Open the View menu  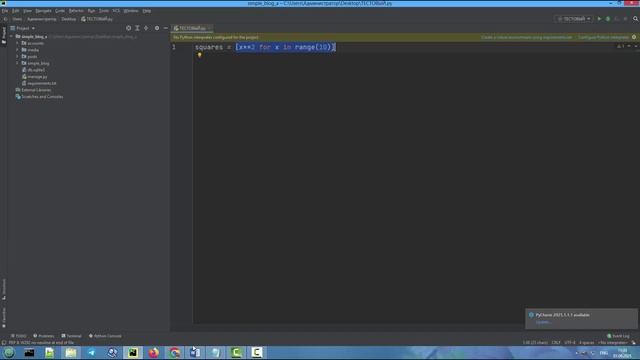(x=27, y=11)
